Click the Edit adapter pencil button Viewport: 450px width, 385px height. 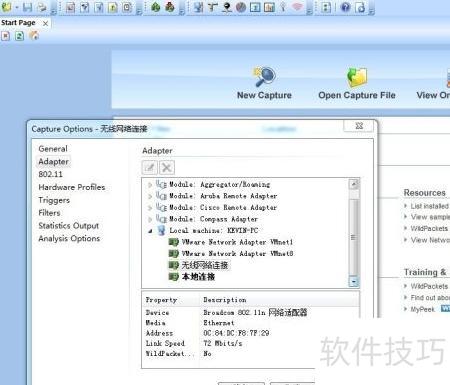click(149, 167)
